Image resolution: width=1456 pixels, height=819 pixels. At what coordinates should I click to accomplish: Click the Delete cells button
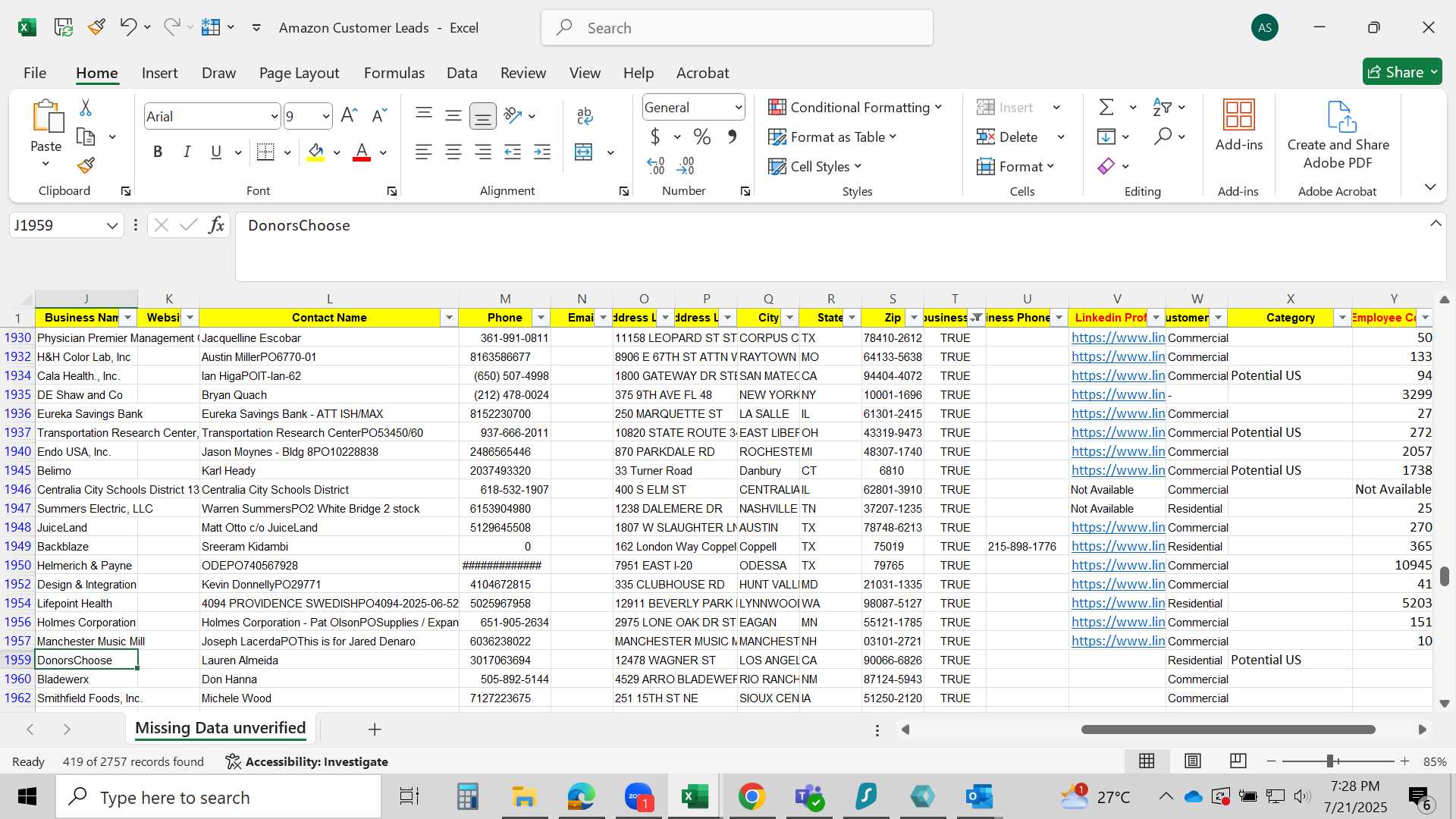click(x=1007, y=137)
